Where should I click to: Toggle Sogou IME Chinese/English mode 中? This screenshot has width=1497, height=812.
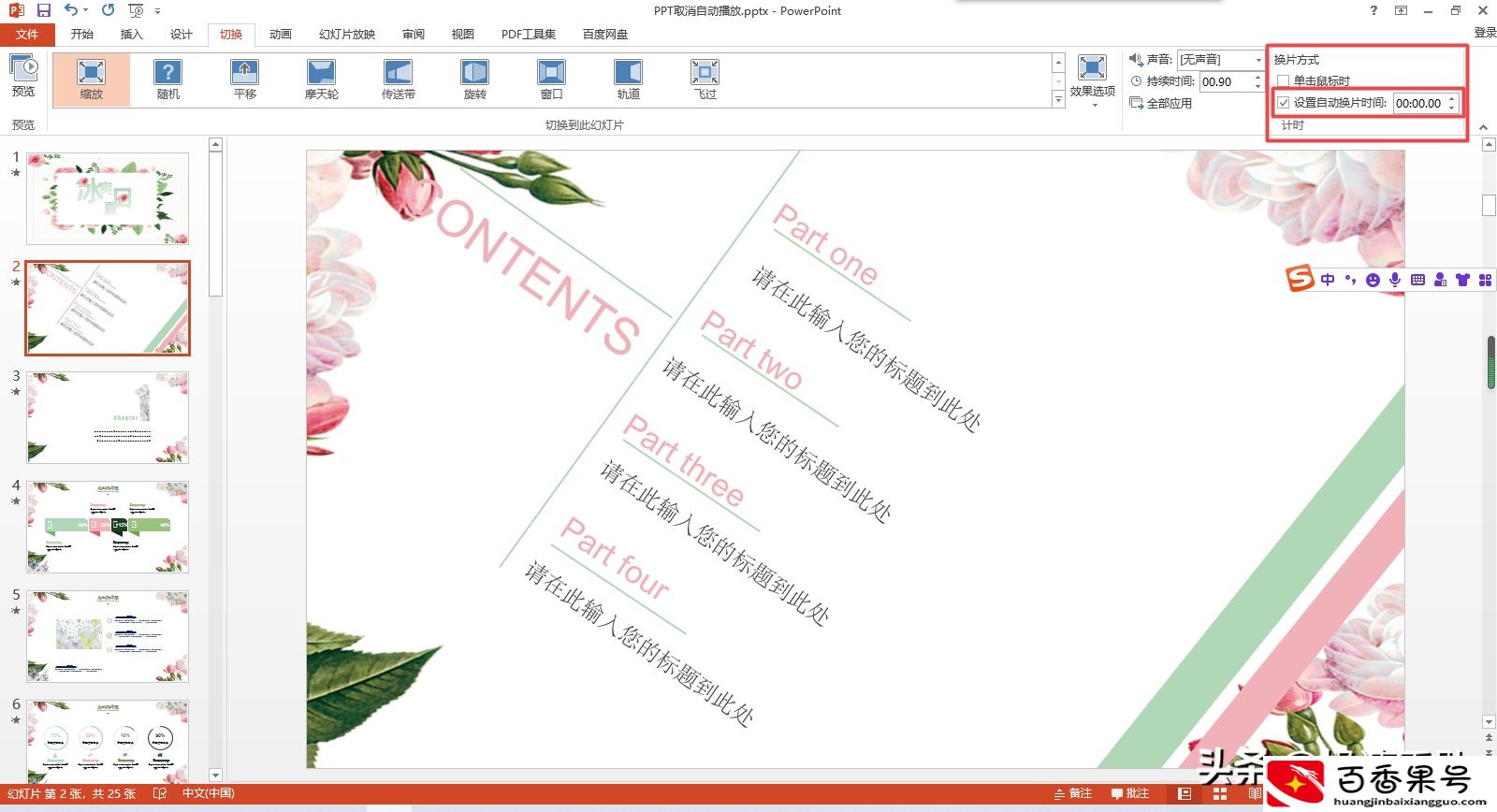point(1328,280)
